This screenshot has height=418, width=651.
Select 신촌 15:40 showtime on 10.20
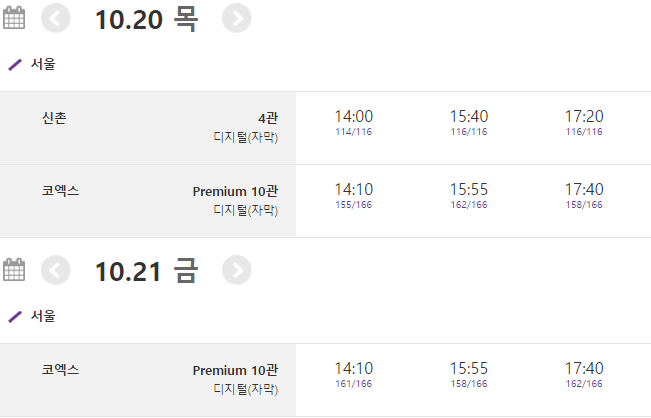[x=469, y=122]
